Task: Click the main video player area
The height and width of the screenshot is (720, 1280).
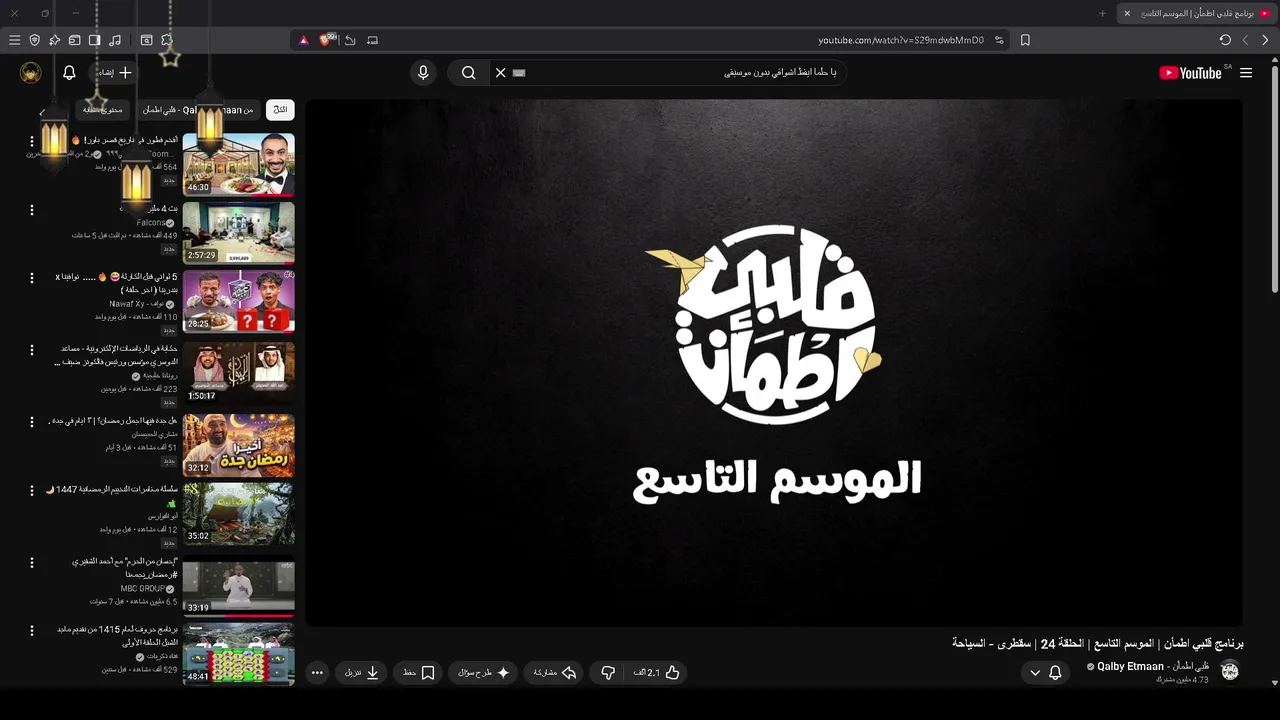Action: click(774, 363)
